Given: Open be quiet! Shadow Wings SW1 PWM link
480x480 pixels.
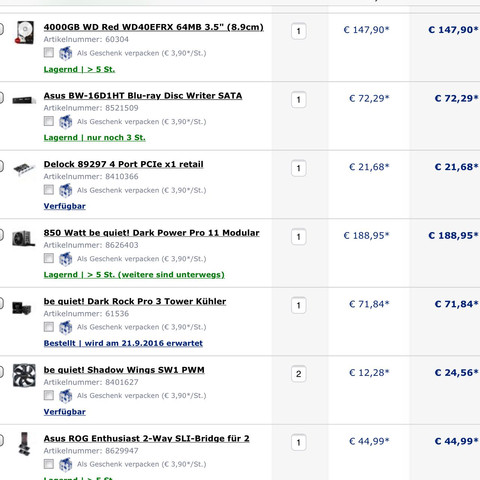Looking at the screenshot, I should (x=124, y=370).
